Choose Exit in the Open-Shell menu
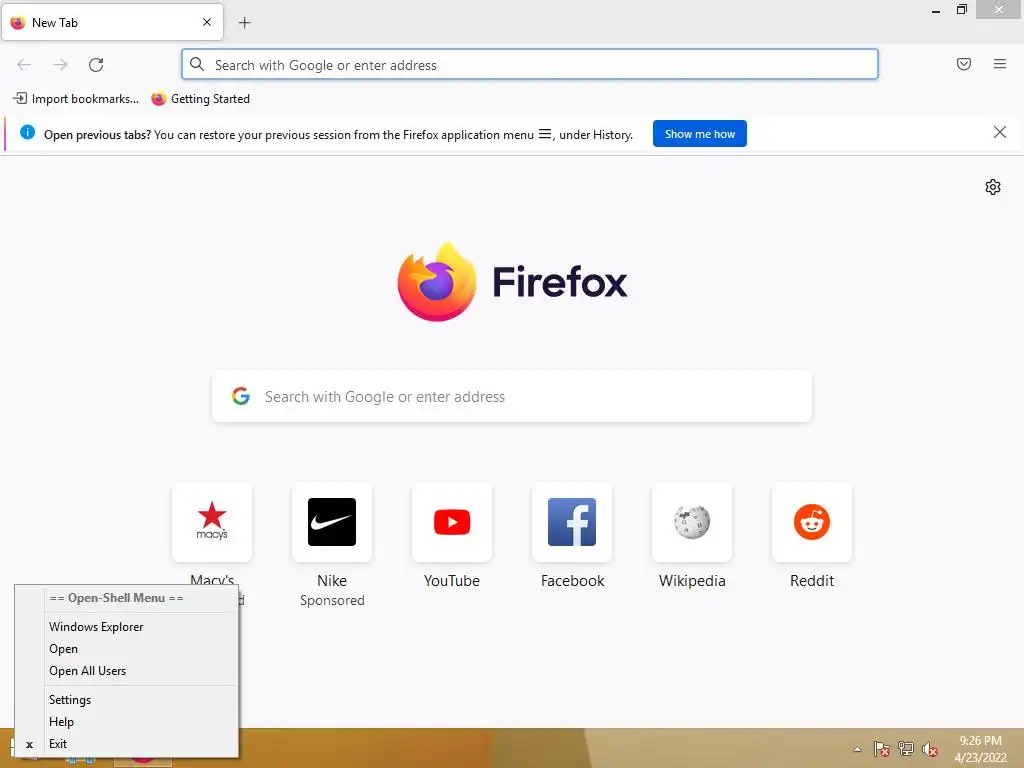This screenshot has width=1024, height=768. click(127, 744)
